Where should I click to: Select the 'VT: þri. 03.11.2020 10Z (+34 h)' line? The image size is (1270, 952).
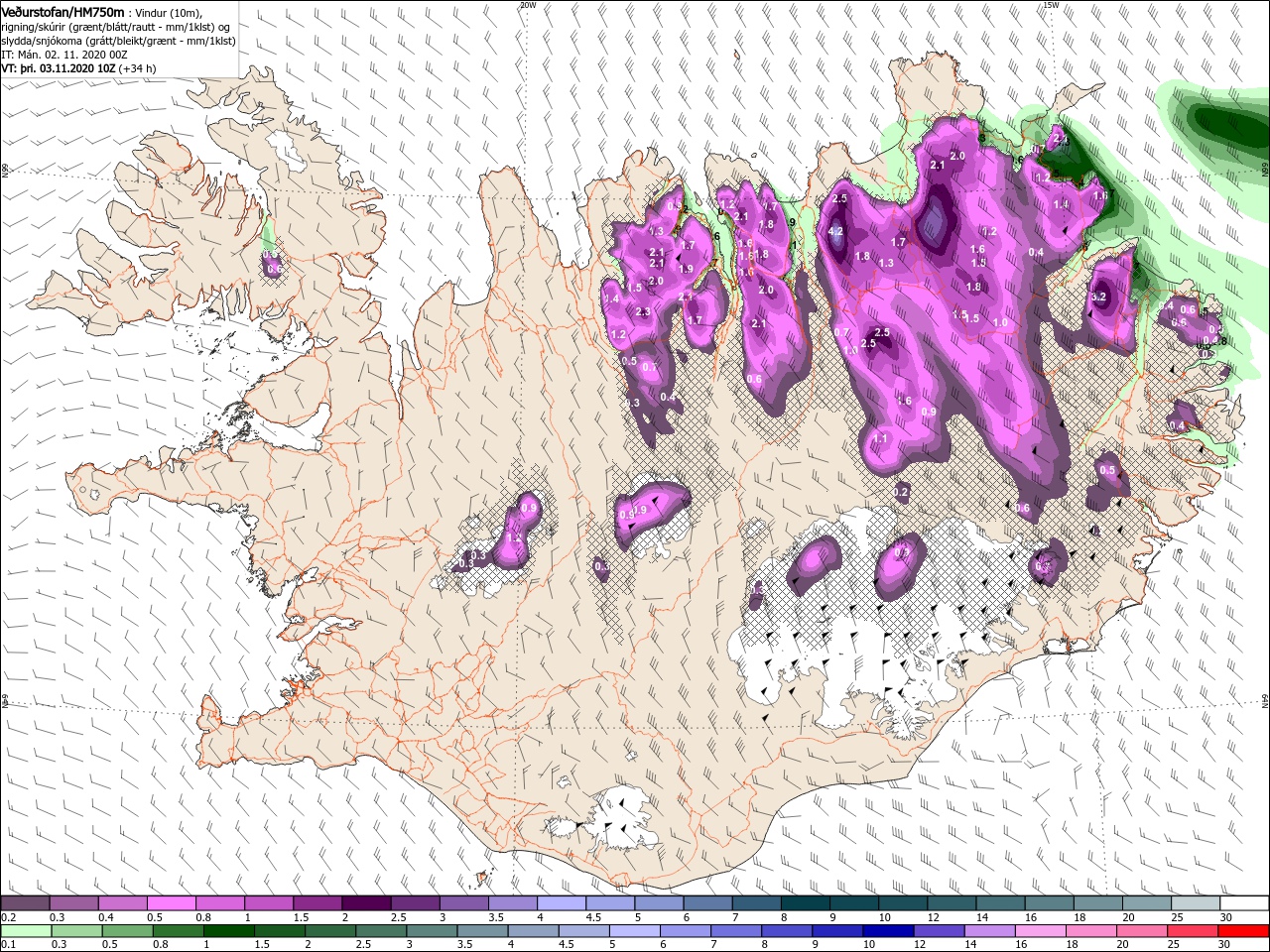point(78,68)
